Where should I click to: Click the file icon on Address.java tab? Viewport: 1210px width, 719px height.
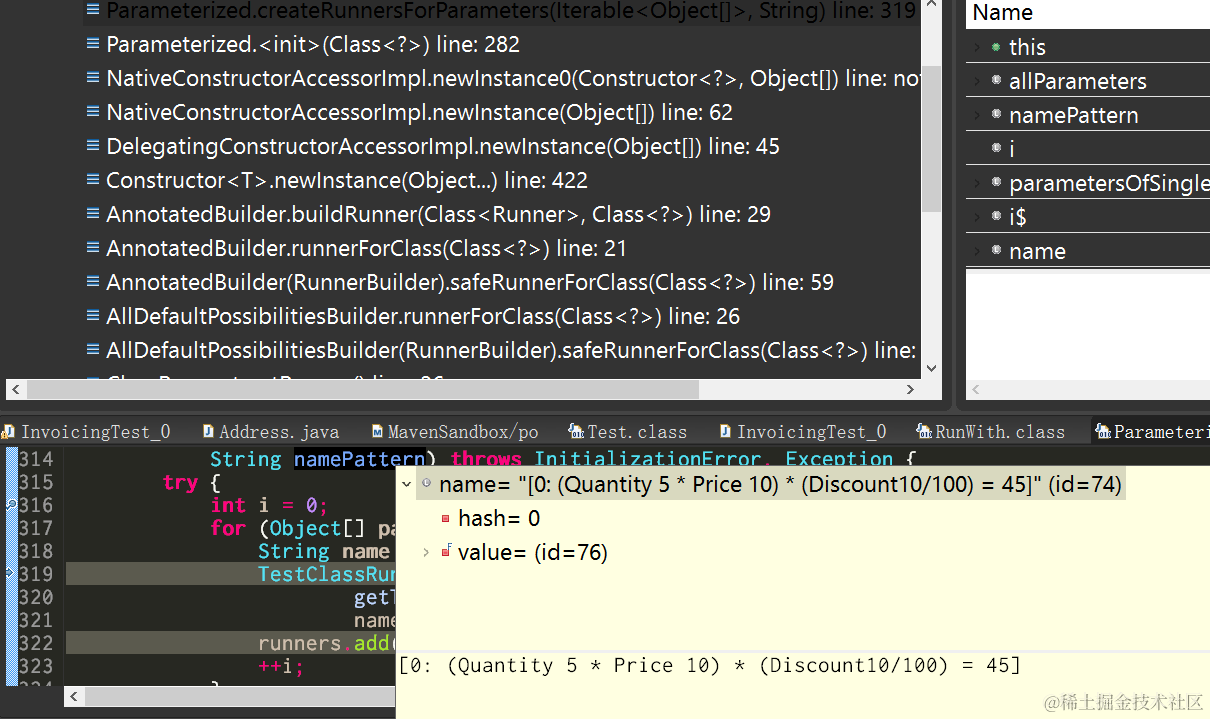point(208,432)
